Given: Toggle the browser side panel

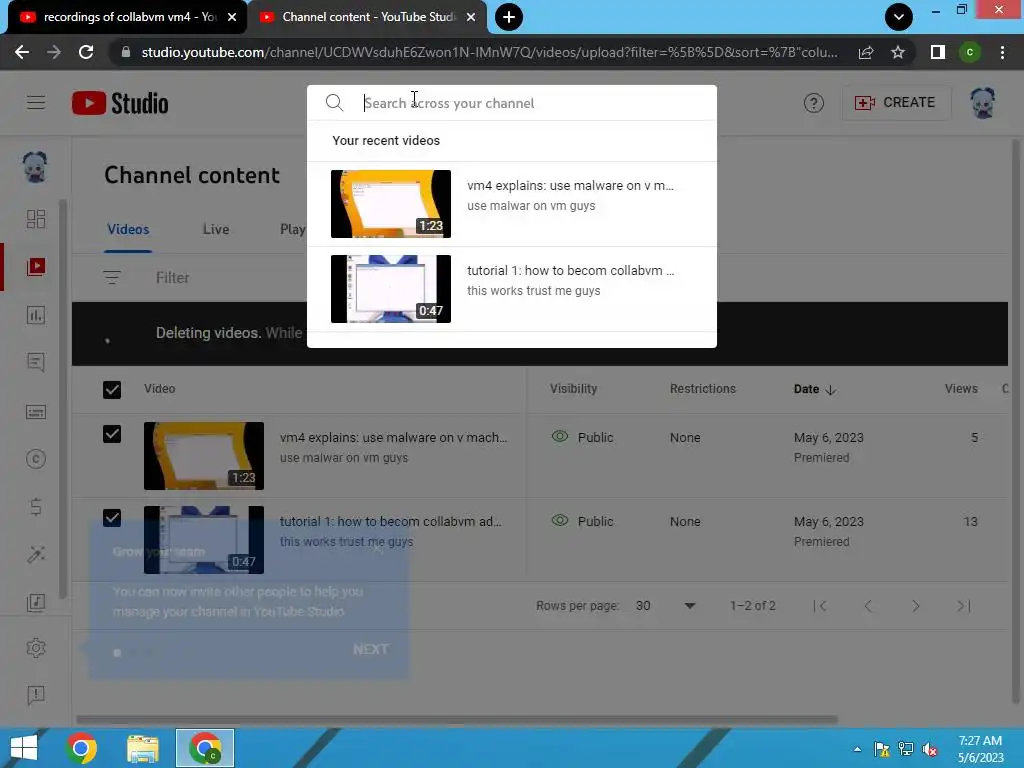Looking at the screenshot, I should 938,52.
